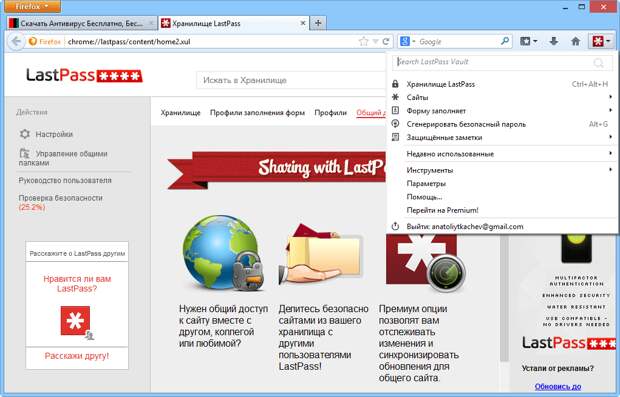Expand the Инструменты submenu

[x=610, y=170]
